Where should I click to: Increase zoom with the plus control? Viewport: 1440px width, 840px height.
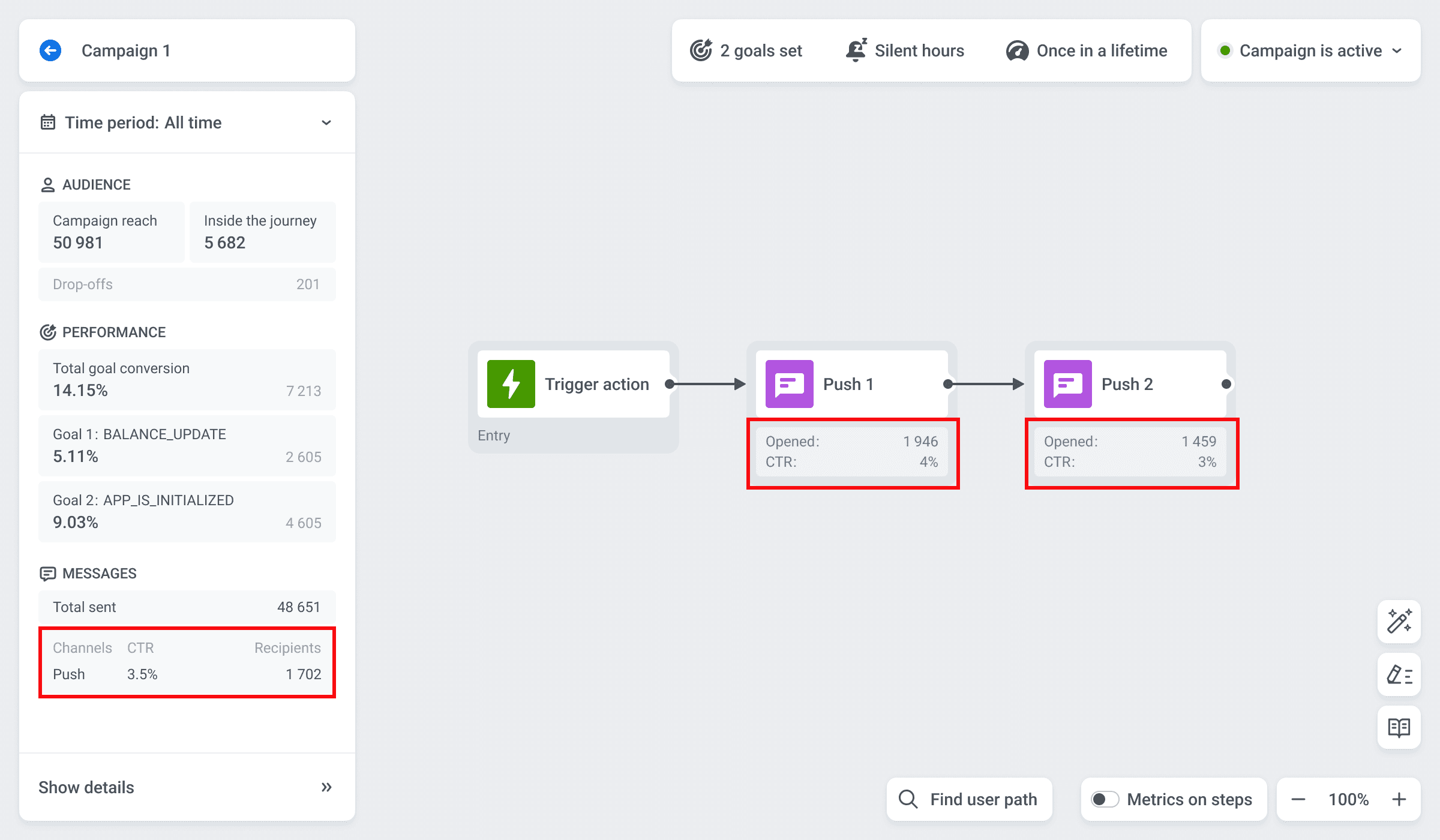1399,799
